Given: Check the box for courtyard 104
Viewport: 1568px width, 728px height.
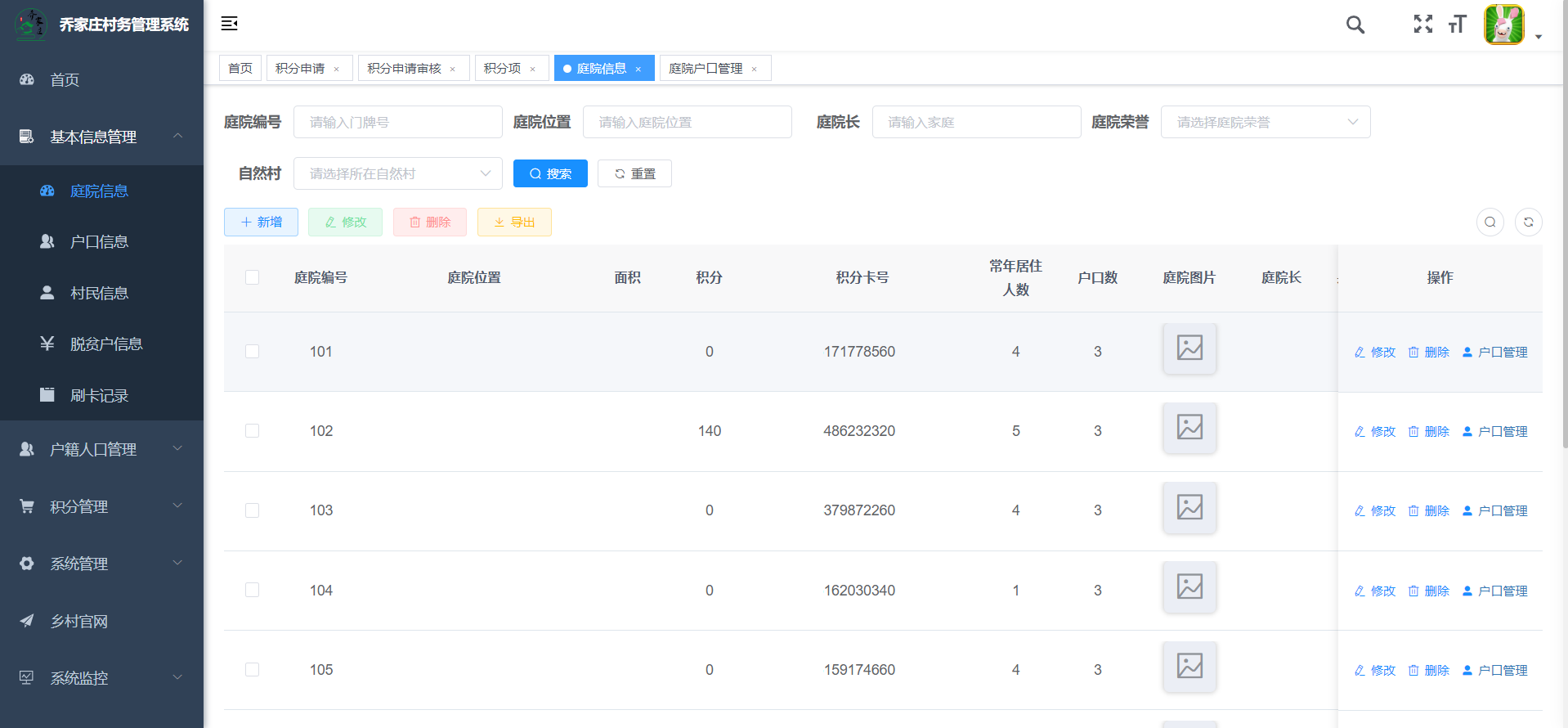Looking at the screenshot, I should (252, 590).
